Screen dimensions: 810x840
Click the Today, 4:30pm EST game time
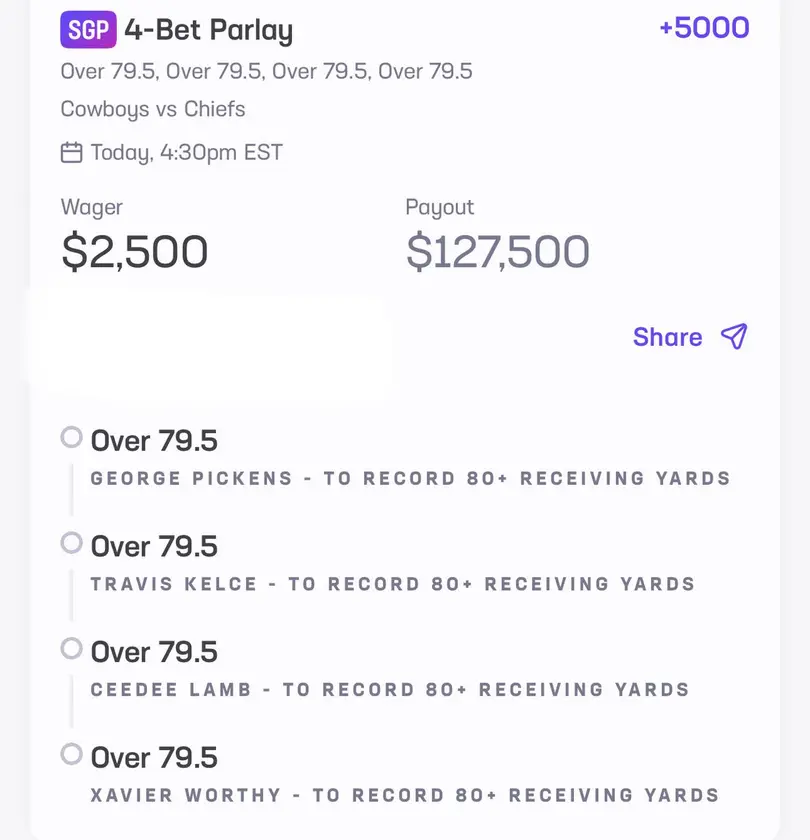click(186, 153)
